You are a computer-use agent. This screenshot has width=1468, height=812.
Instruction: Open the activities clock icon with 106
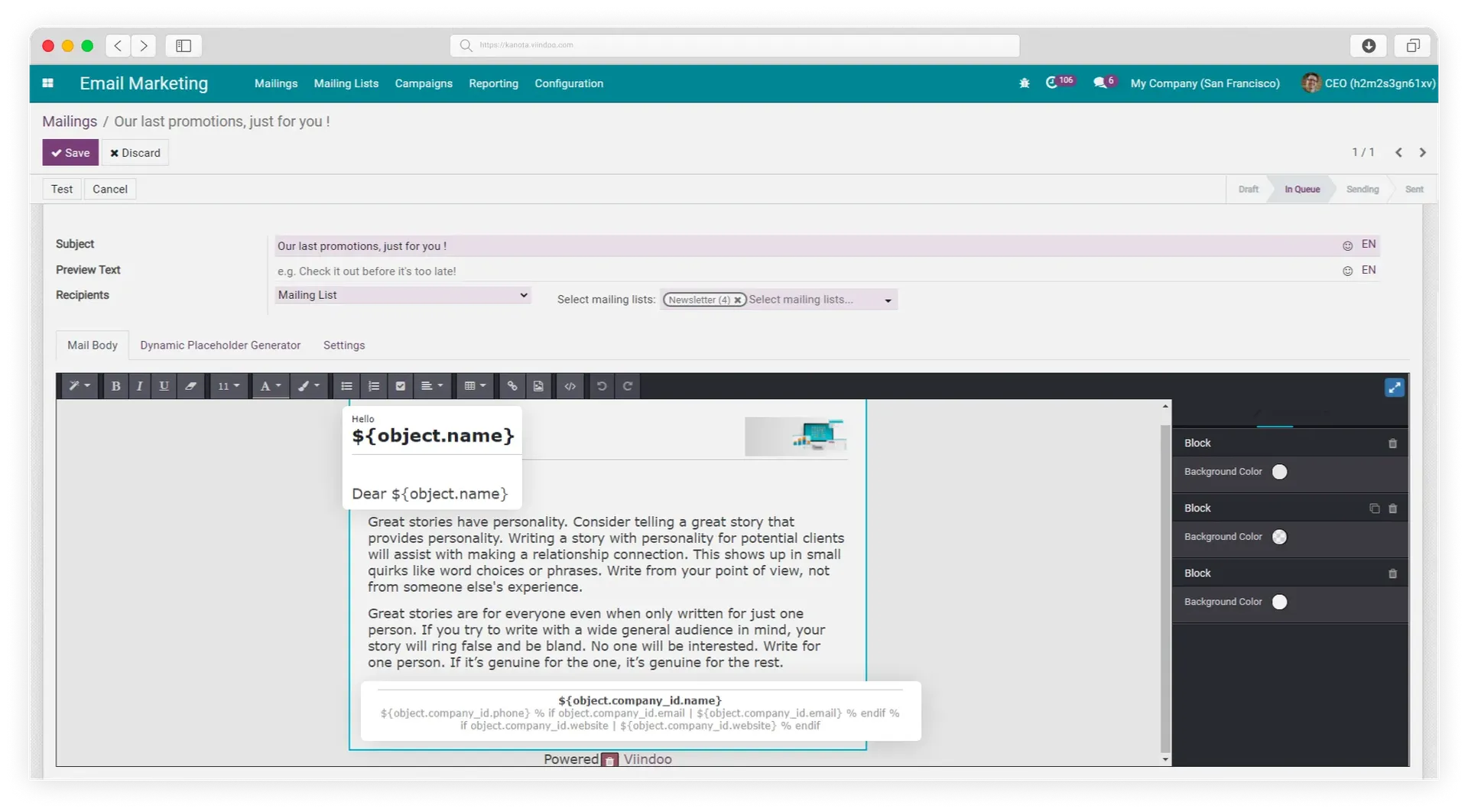point(1060,82)
